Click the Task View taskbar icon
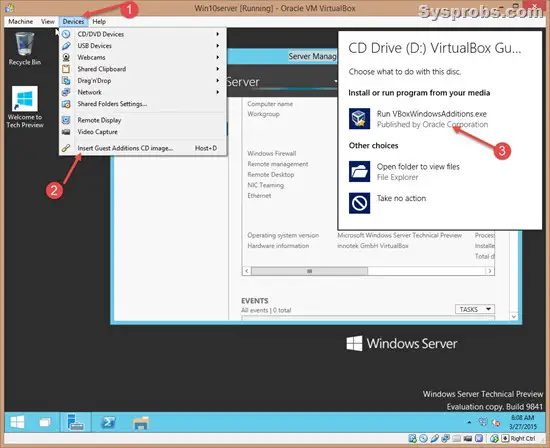Viewport: 550px width, 448px height. point(45,422)
